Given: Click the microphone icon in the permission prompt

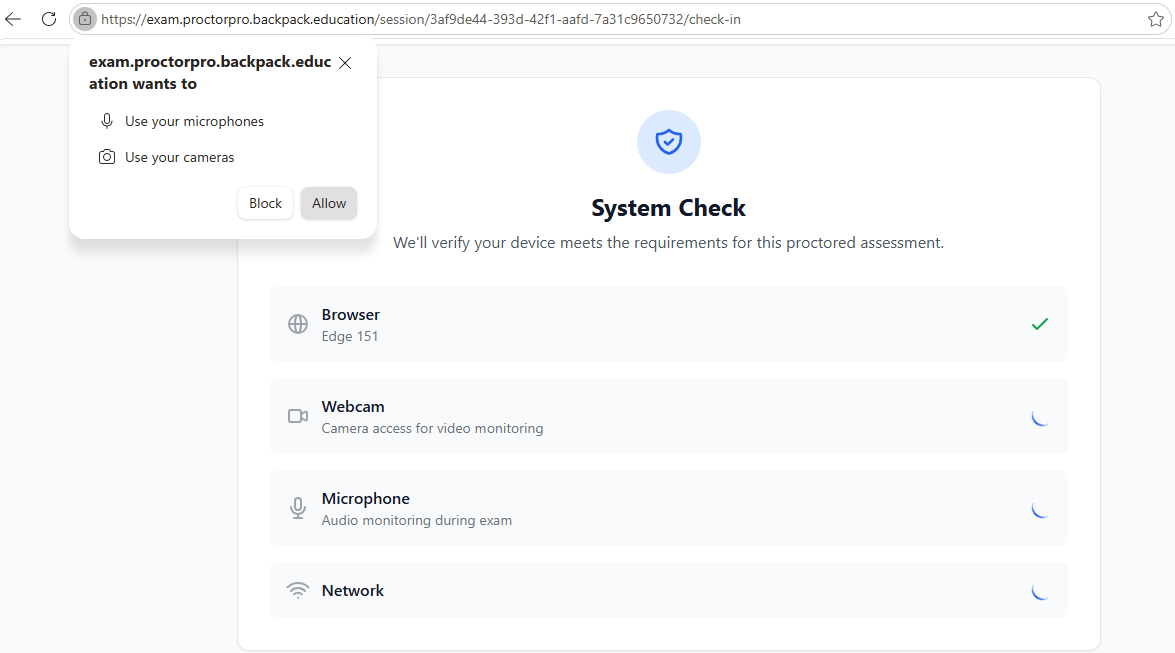Looking at the screenshot, I should point(107,121).
